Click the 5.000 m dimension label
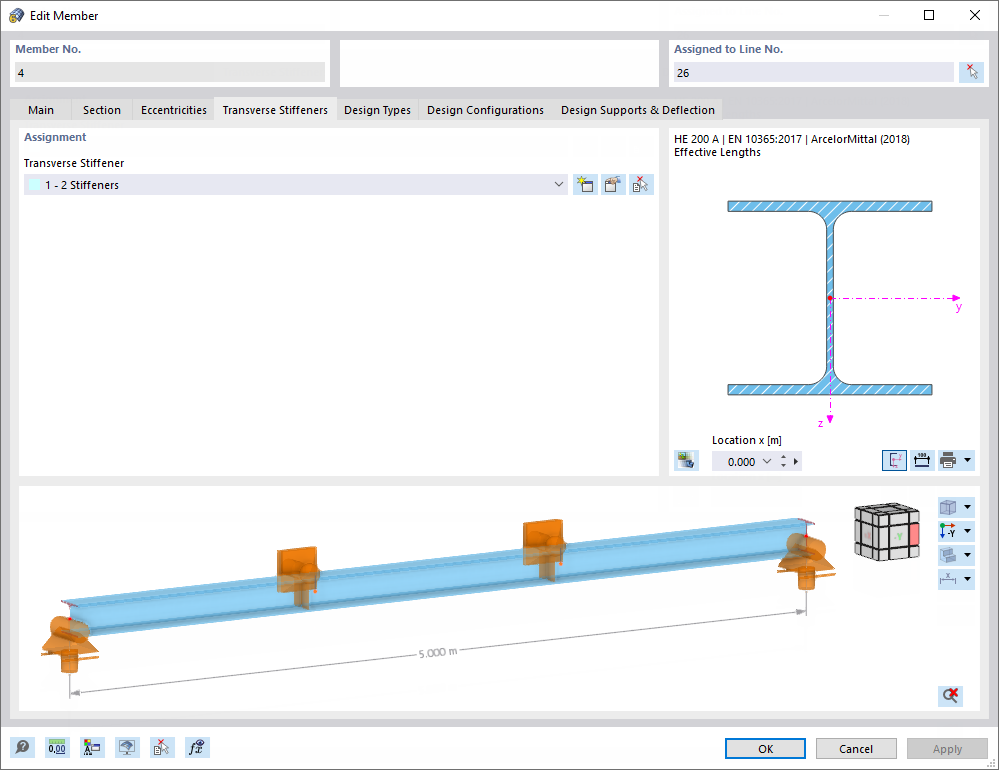Image resolution: width=999 pixels, height=770 pixels. click(438, 653)
